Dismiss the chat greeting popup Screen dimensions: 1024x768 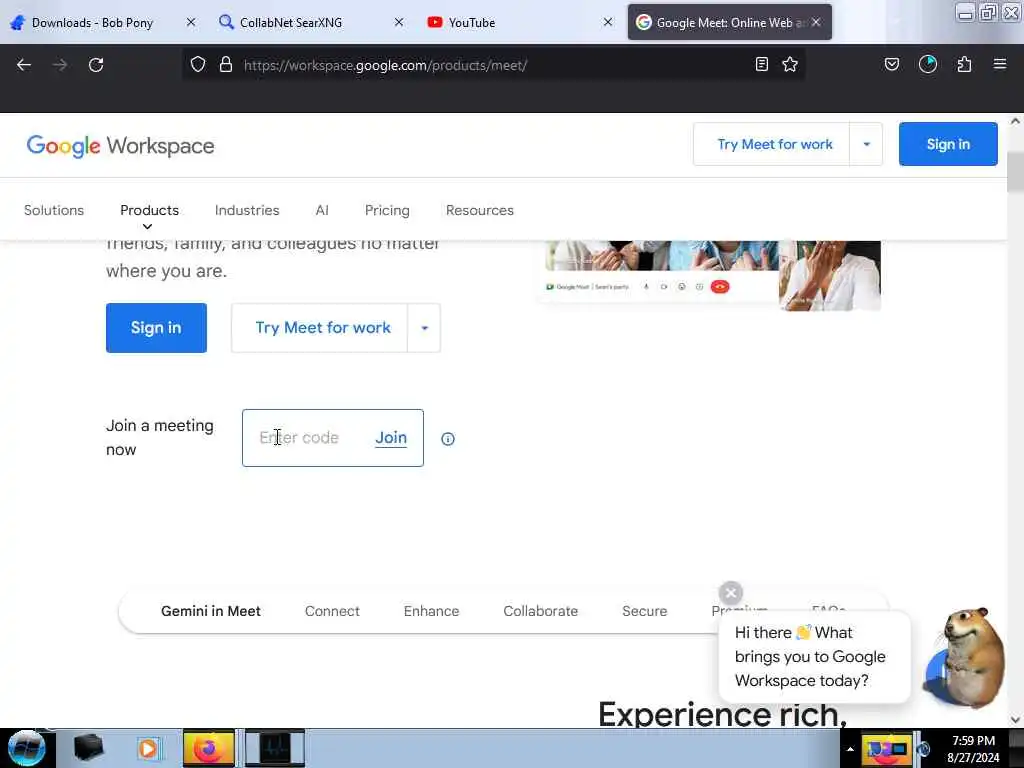pyautogui.click(x=731, y=593)
